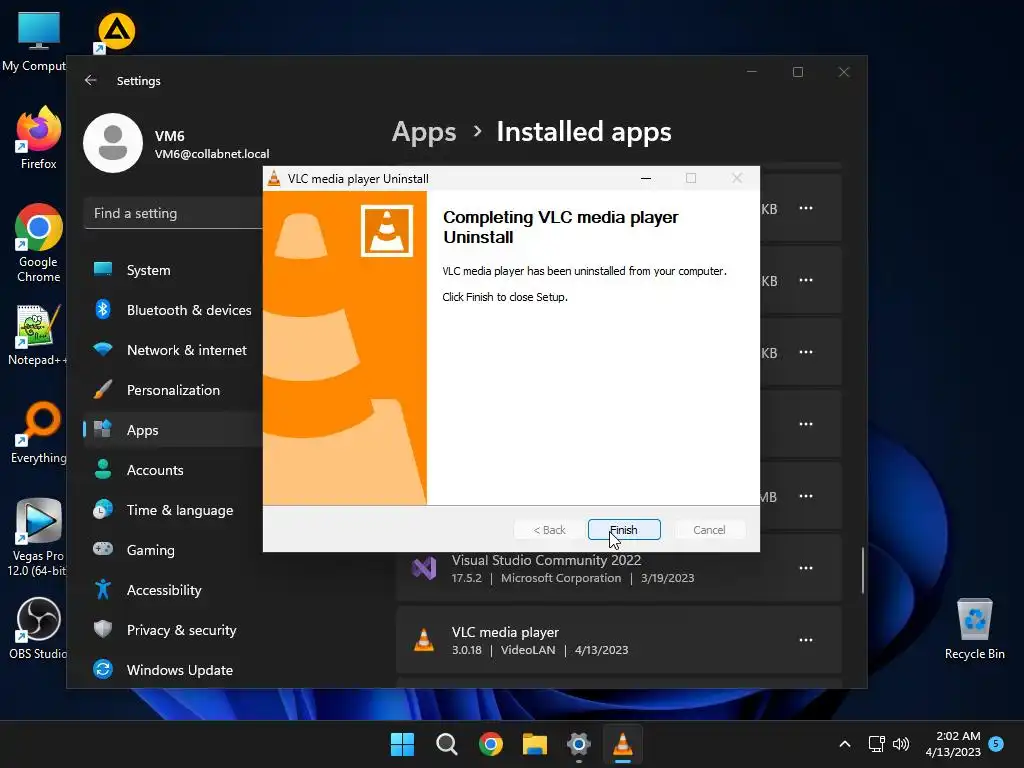Open the network status tray icon
The image size is (1024, 768).
coord(876,744)
